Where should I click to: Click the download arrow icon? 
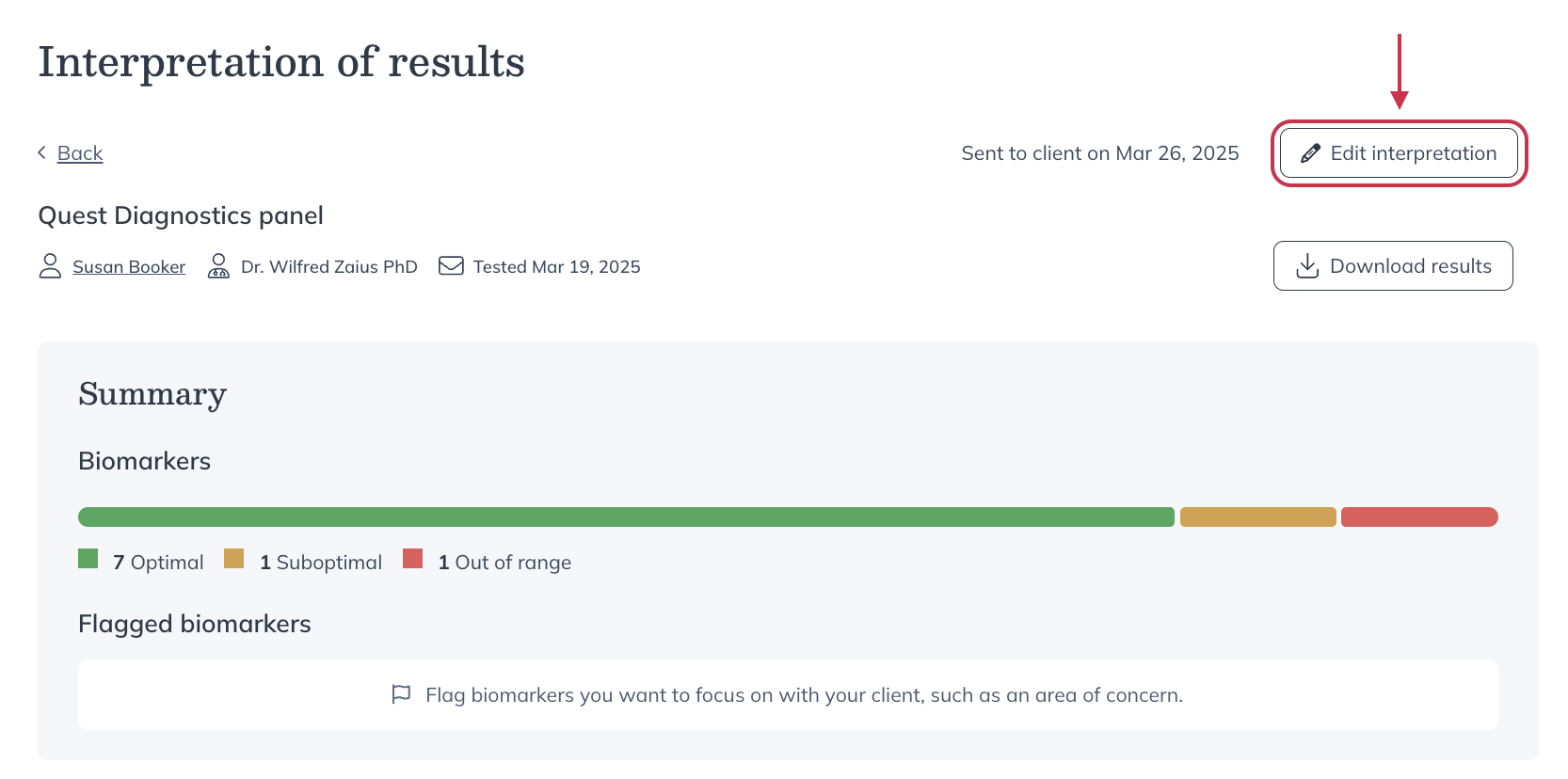click(1307, 266)
